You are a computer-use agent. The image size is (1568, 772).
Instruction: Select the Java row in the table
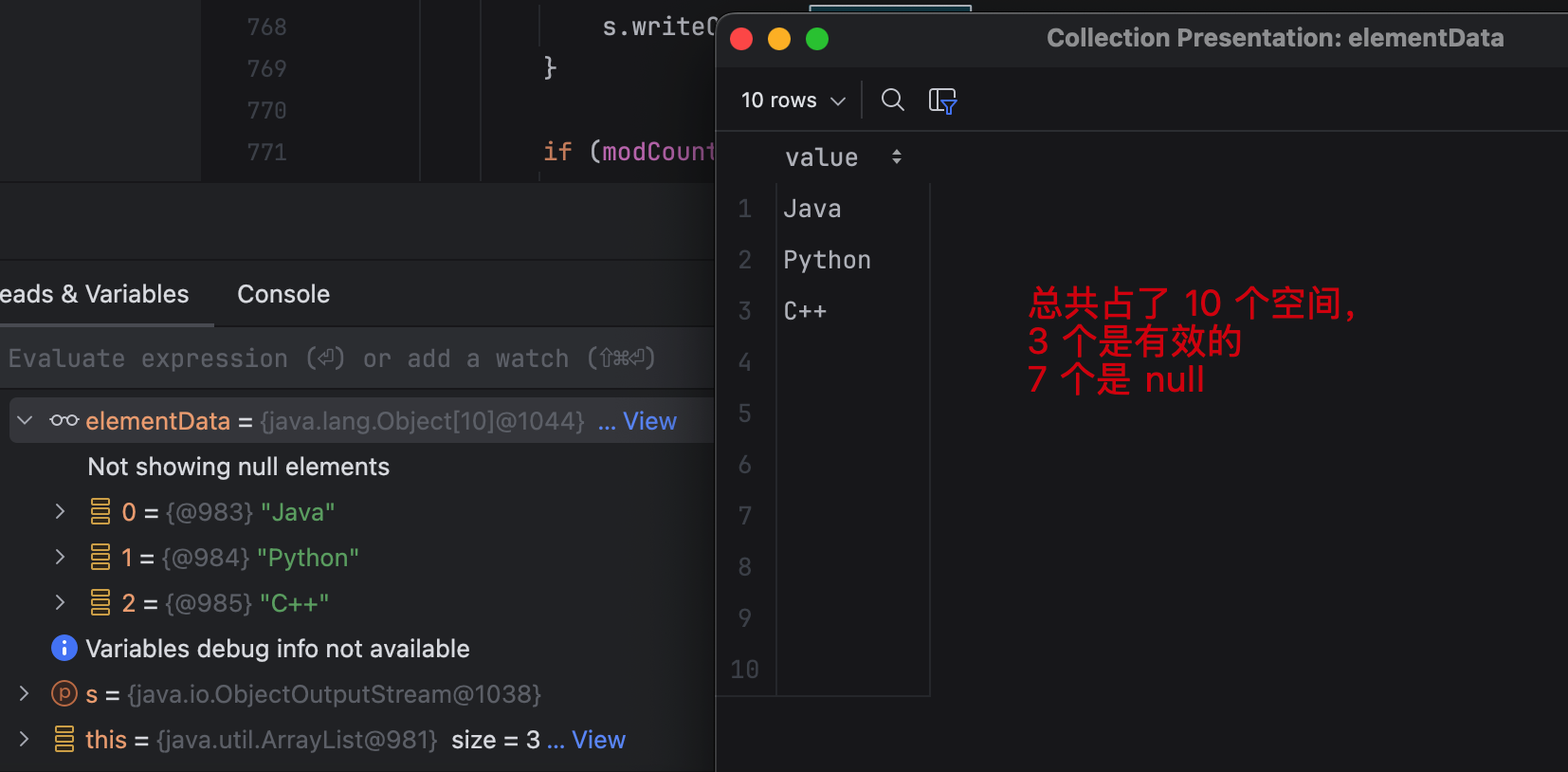(812, 209)
